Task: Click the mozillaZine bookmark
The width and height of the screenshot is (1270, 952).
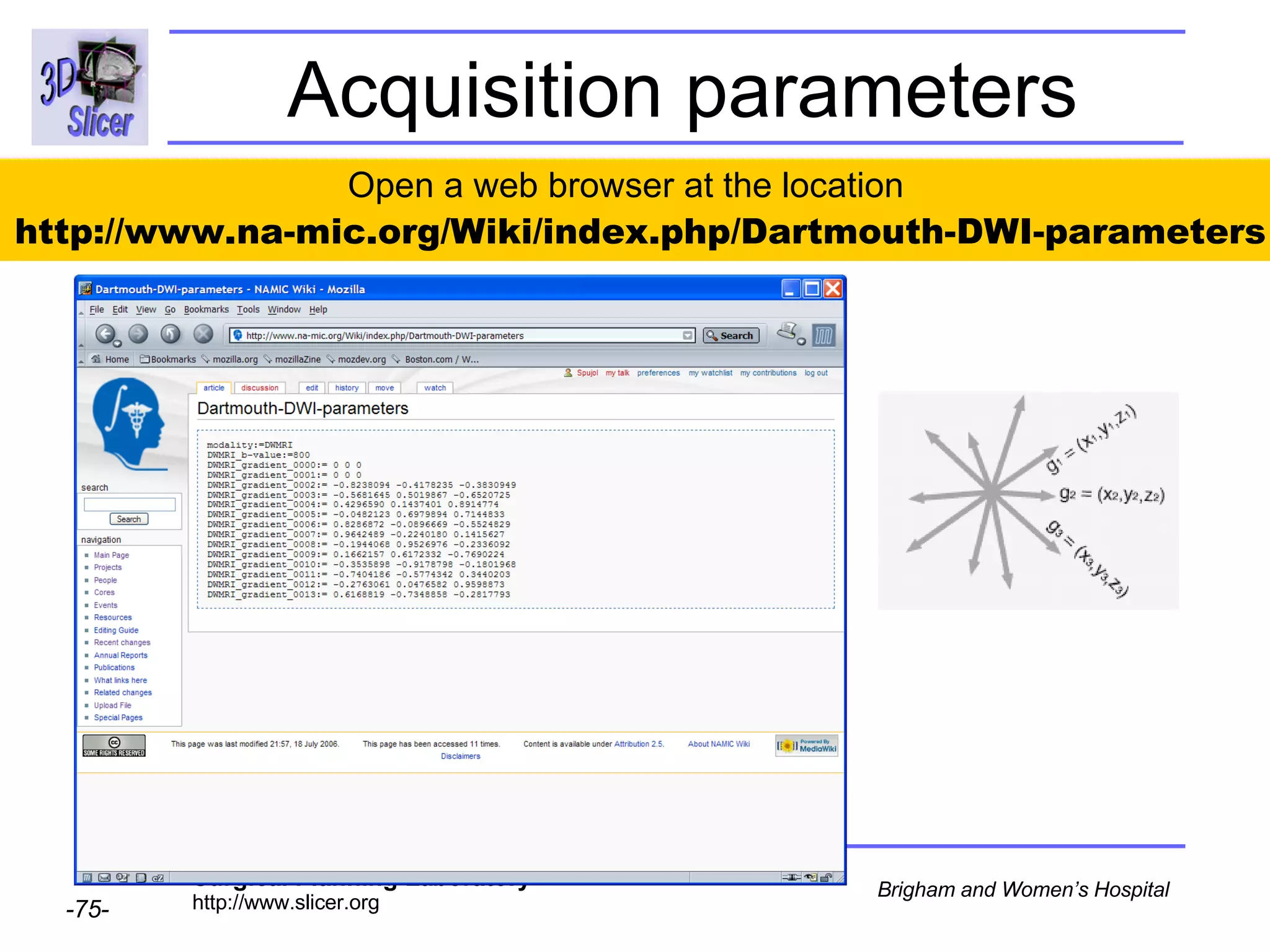Action: coord(292,359)
